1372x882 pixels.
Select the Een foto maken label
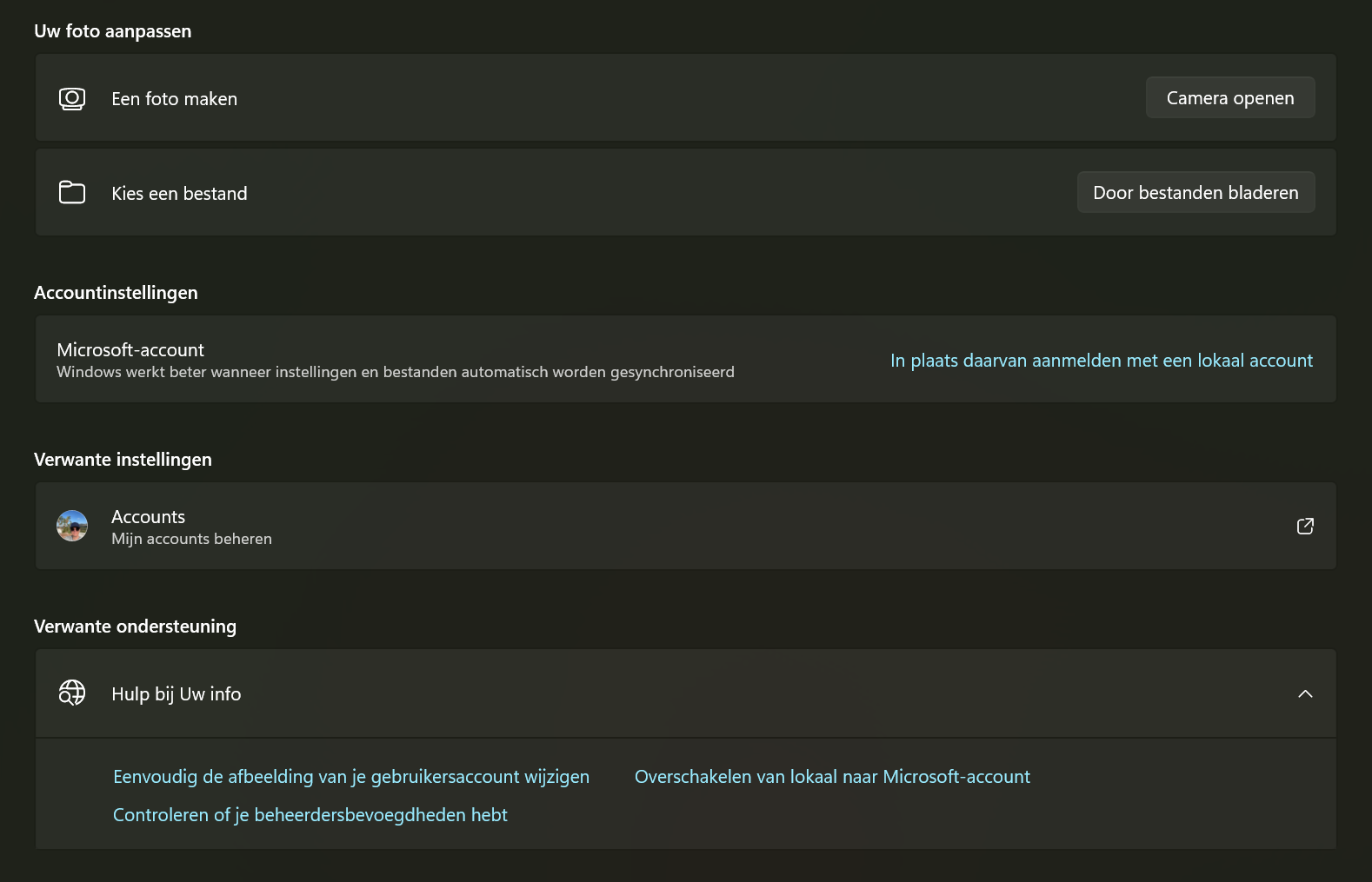coord(174,99)
